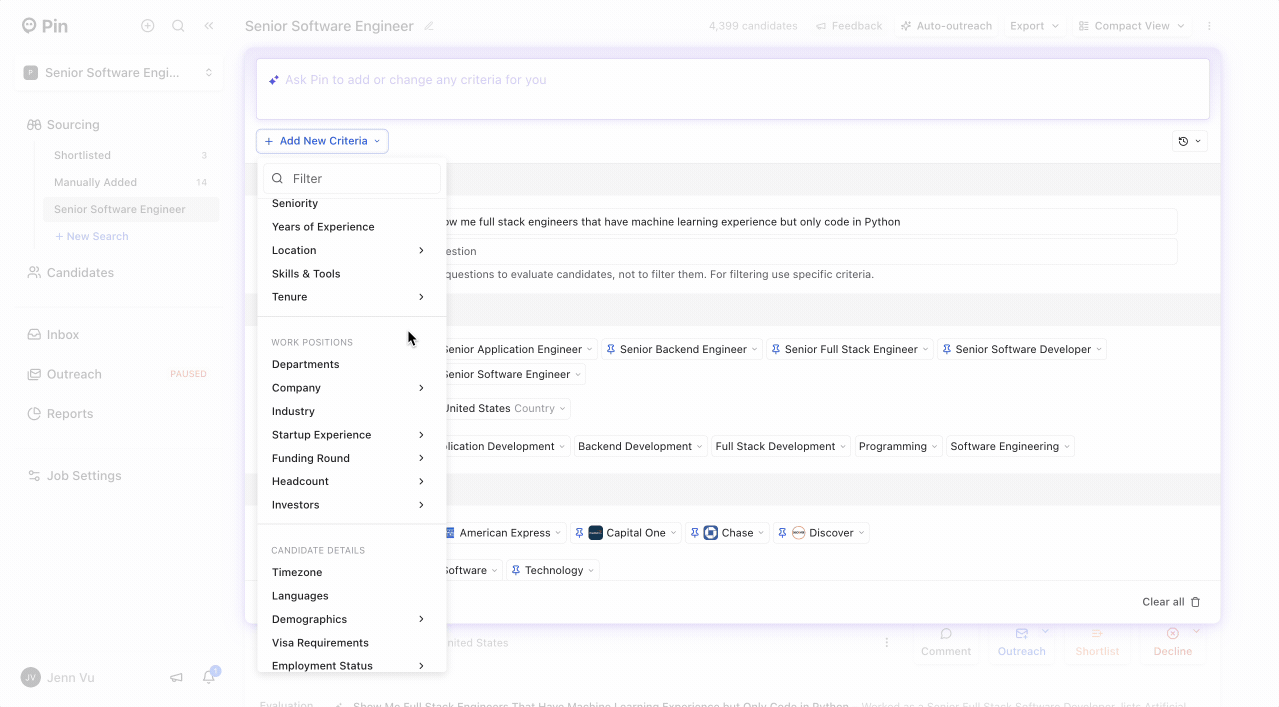
Task: Toggle the pin on Technology industry chip
Action: tap(516, 570)
